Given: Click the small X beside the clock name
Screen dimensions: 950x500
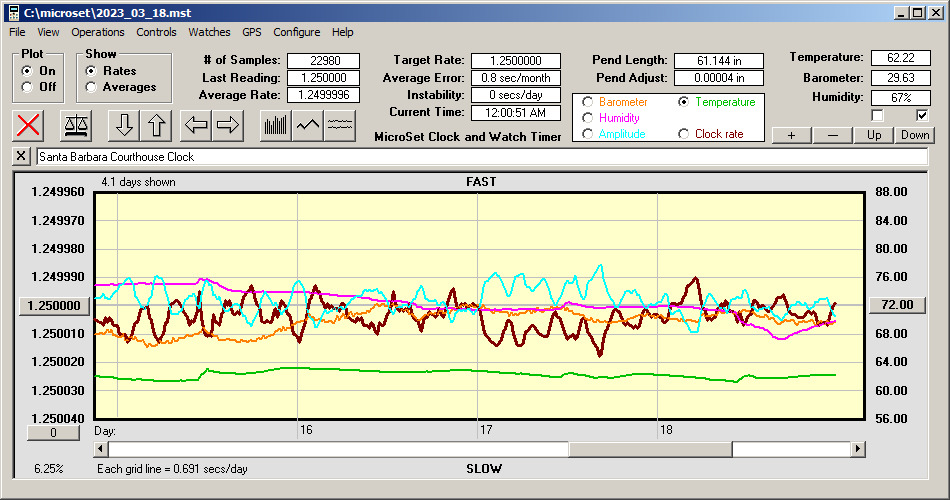Looking at the screenshot, I should click(x=21, y=156).
